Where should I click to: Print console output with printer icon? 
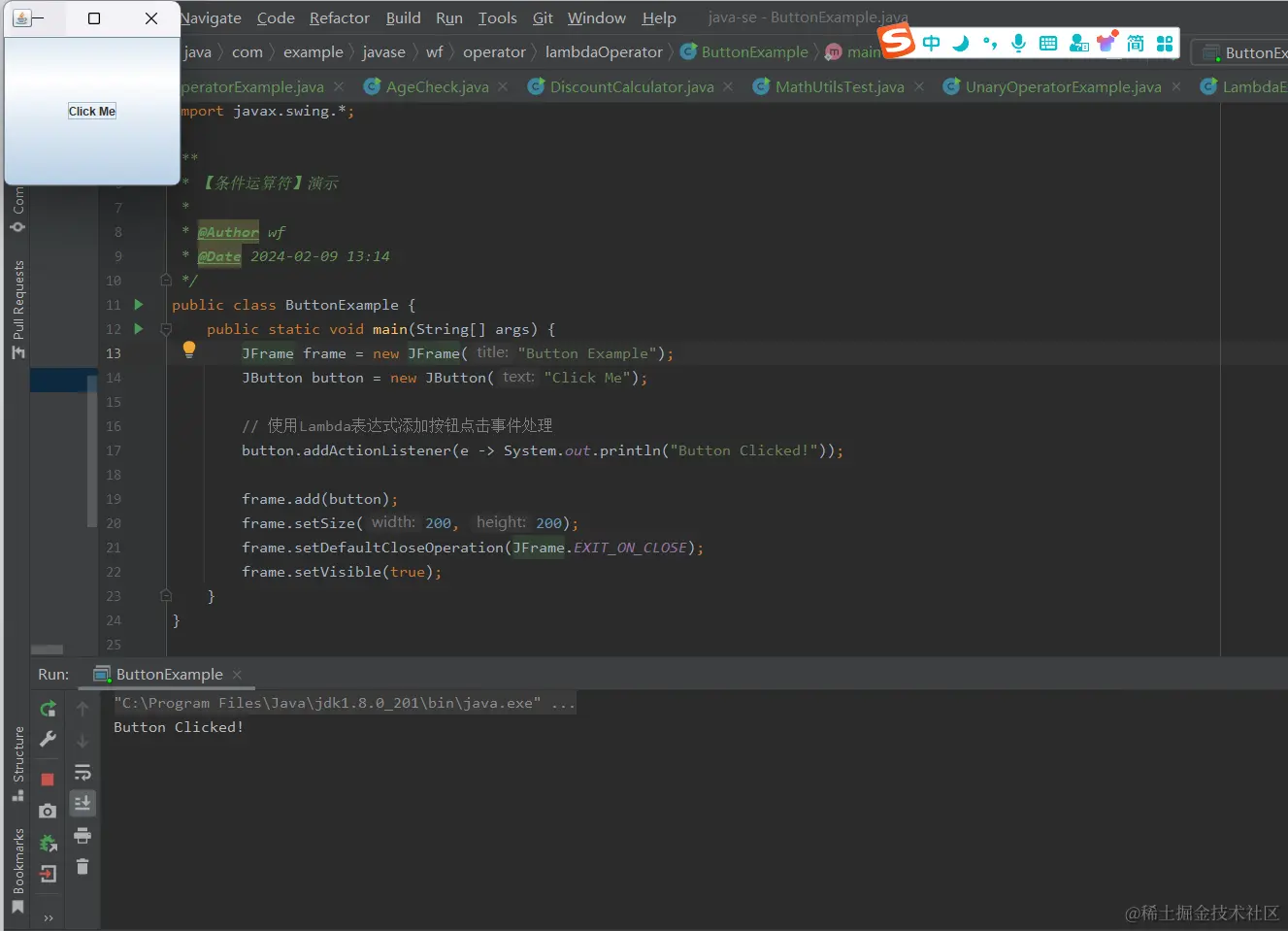pos(83,835)
